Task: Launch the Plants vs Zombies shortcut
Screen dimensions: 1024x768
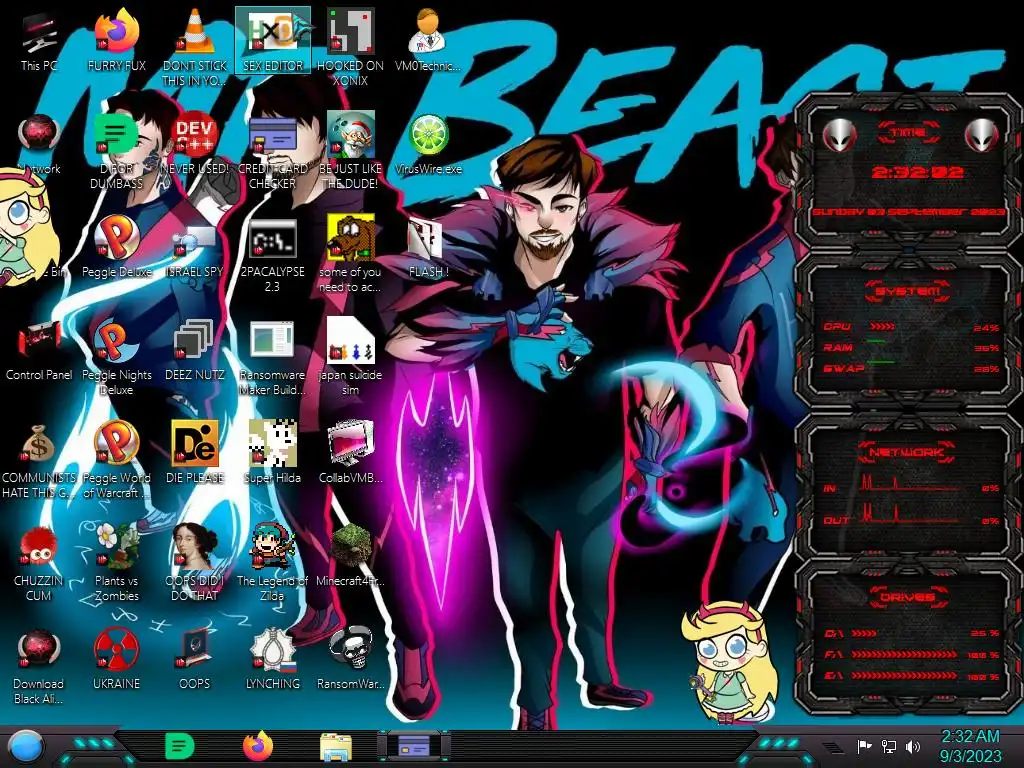Action: [x=117, y=562]
